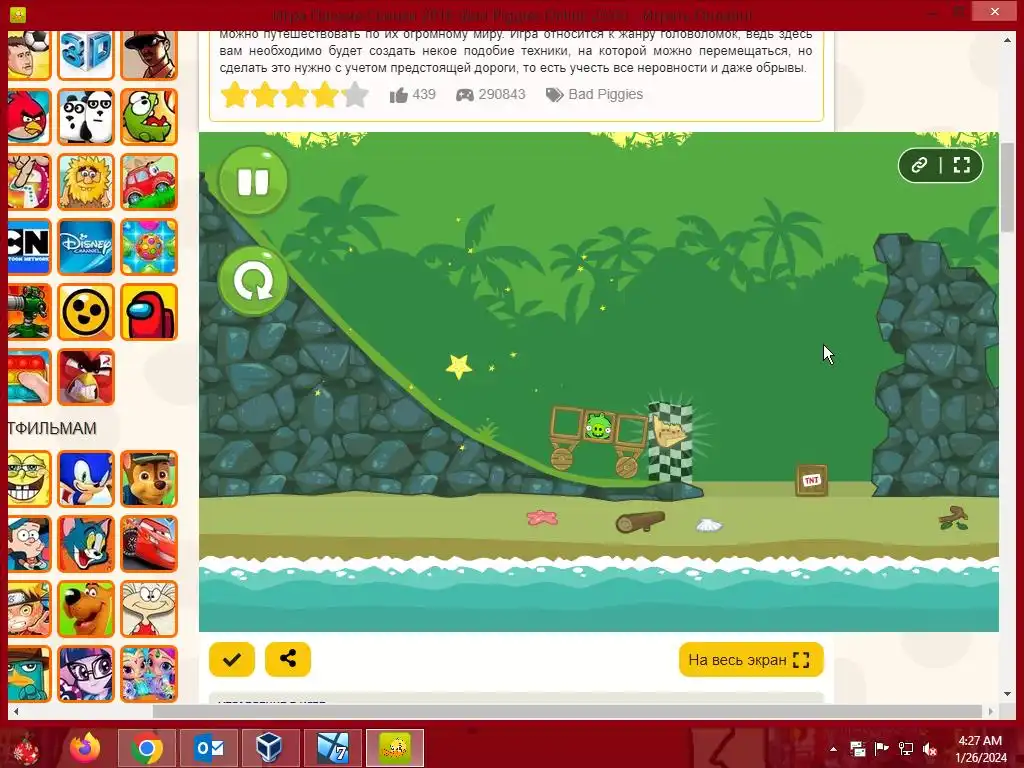The width and height of the screenshot is (1024, 768).
Task: Open the Disney Channel games icon
Action: coord(86,247)
